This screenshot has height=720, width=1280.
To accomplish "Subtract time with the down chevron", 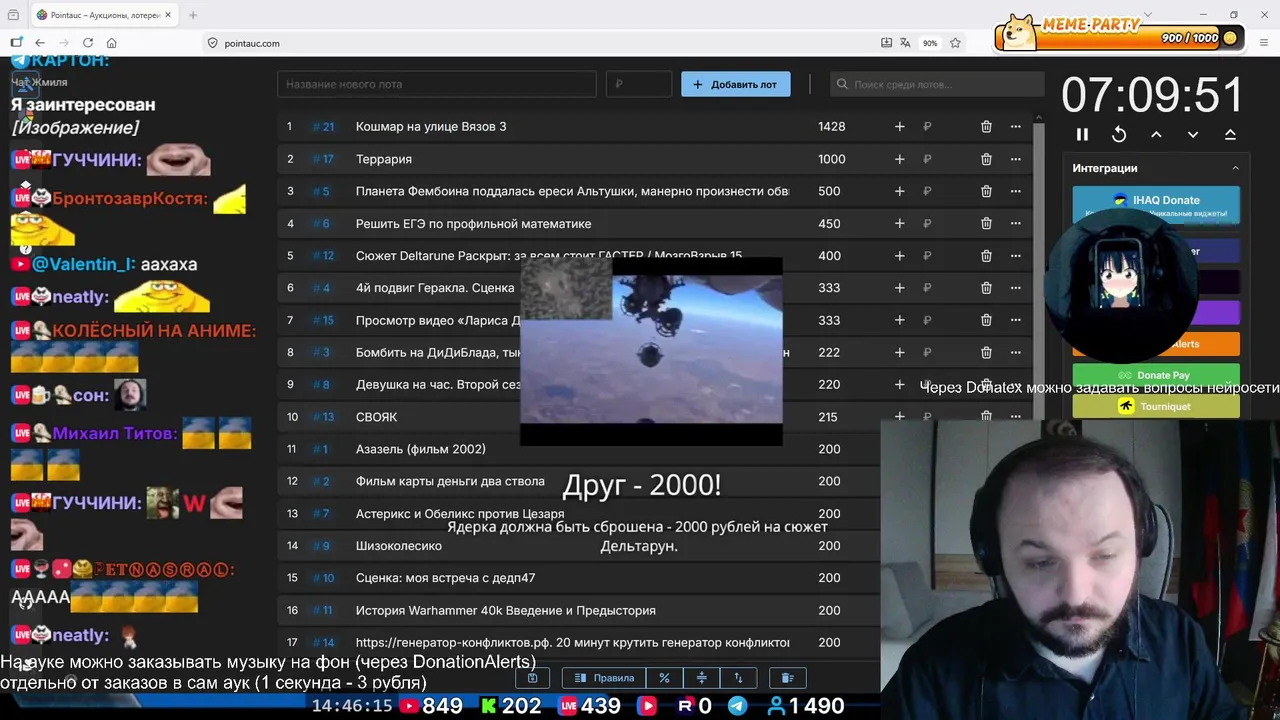I will click(1193, 134).
